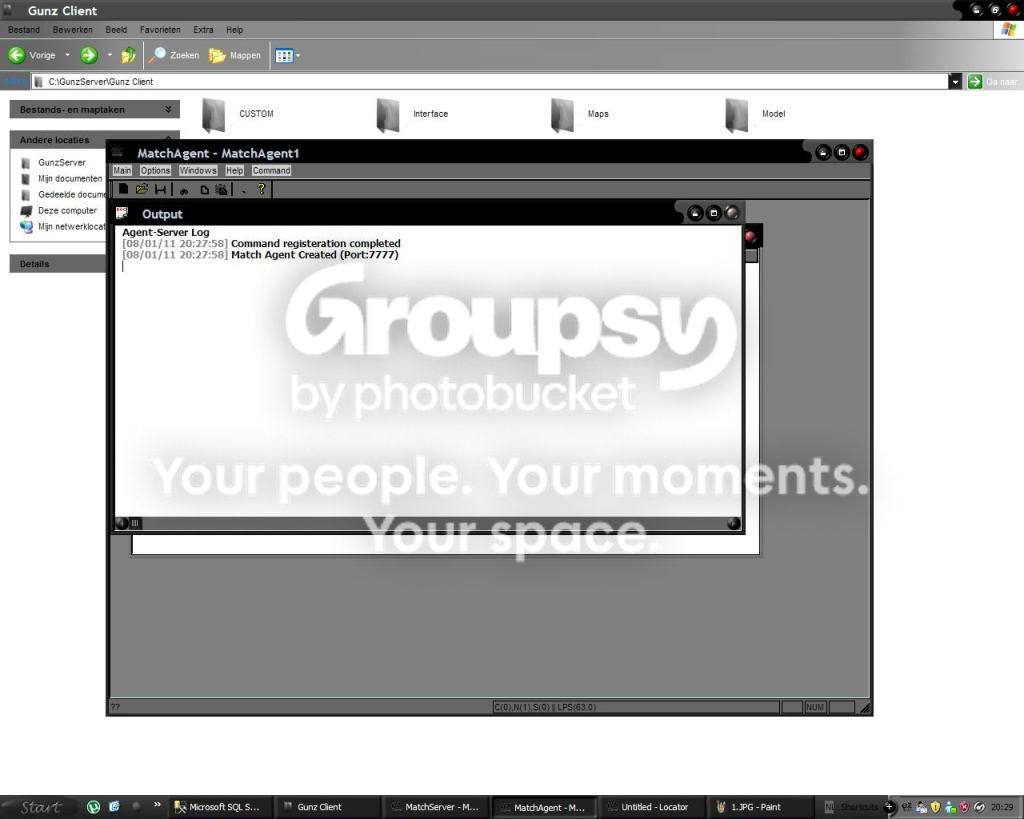This screenshot has width=1024, height=819.
Task: Switch to Microsoft SQL Server taskbar item
Action: [x=217, y=807]
